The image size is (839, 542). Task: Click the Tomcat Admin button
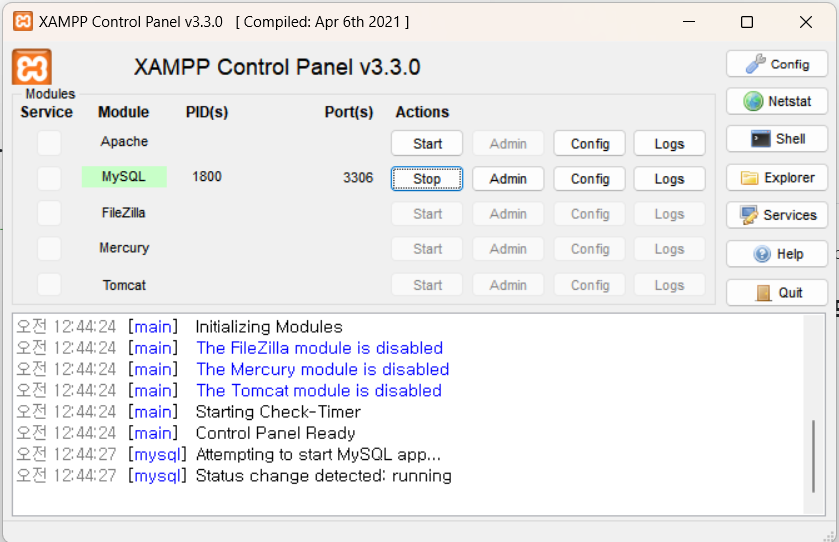click(x=508, y=285)
